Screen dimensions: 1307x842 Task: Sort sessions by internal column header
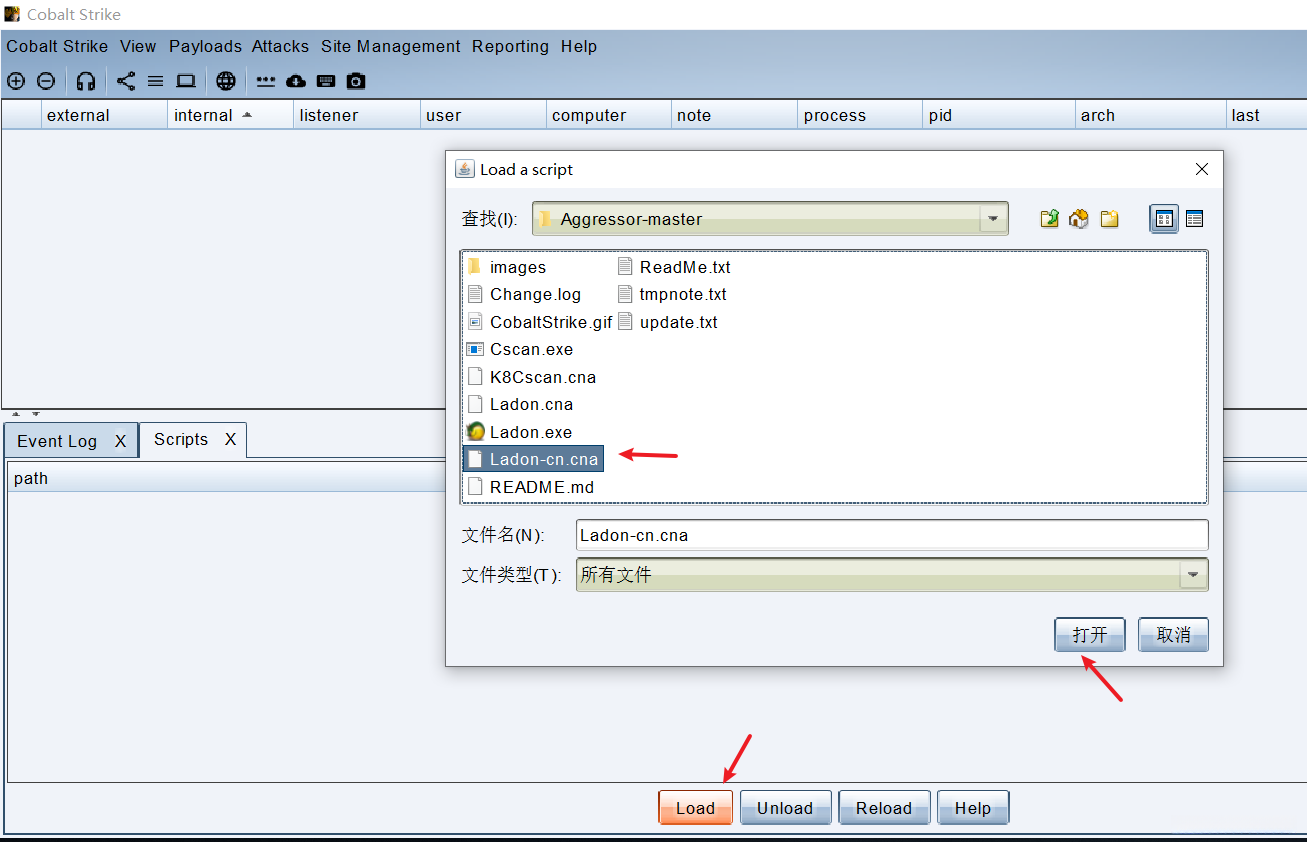pyautogui.click(x=230, y=115)
